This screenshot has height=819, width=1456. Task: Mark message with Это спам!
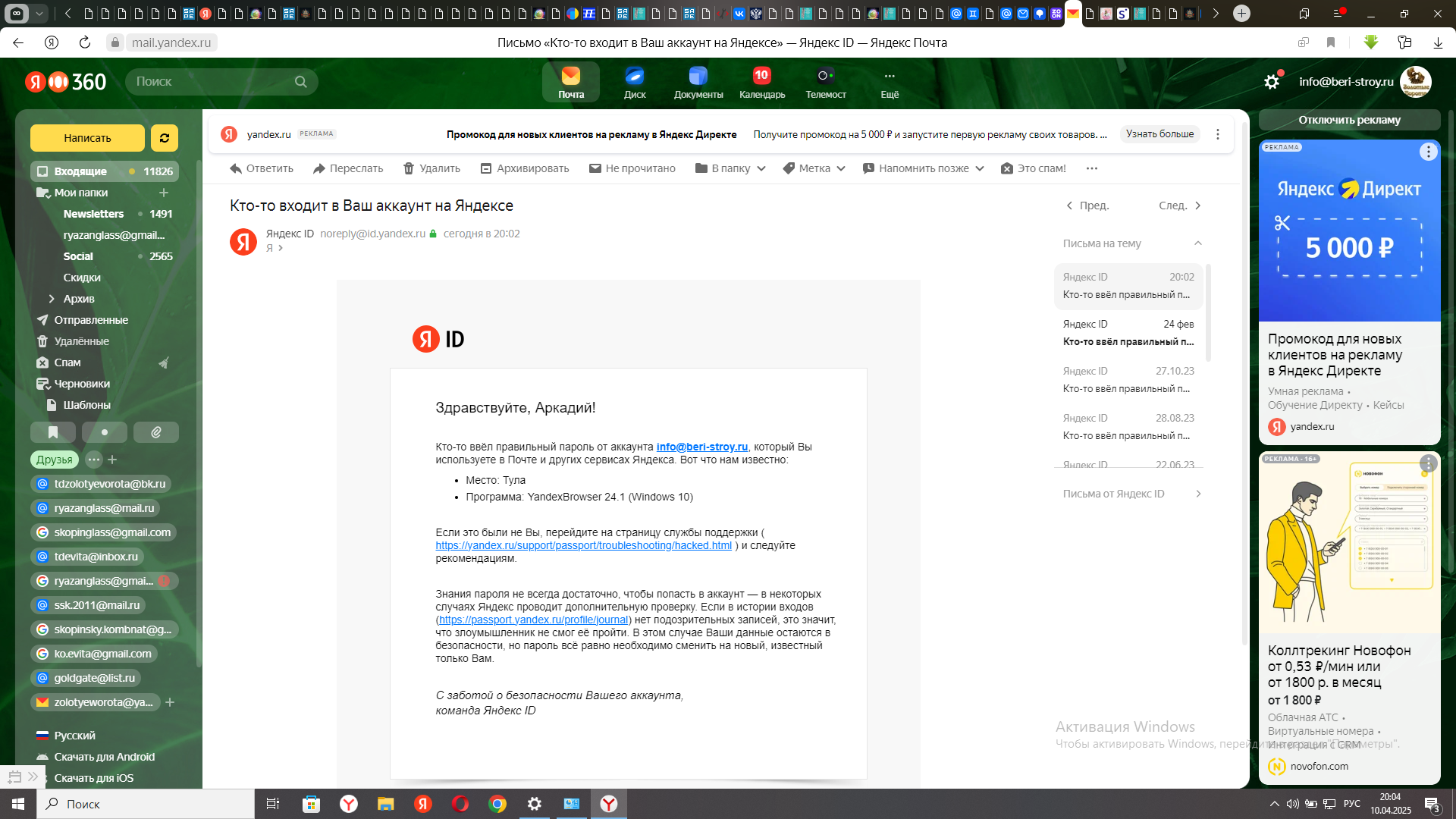tap(1034, 168)
